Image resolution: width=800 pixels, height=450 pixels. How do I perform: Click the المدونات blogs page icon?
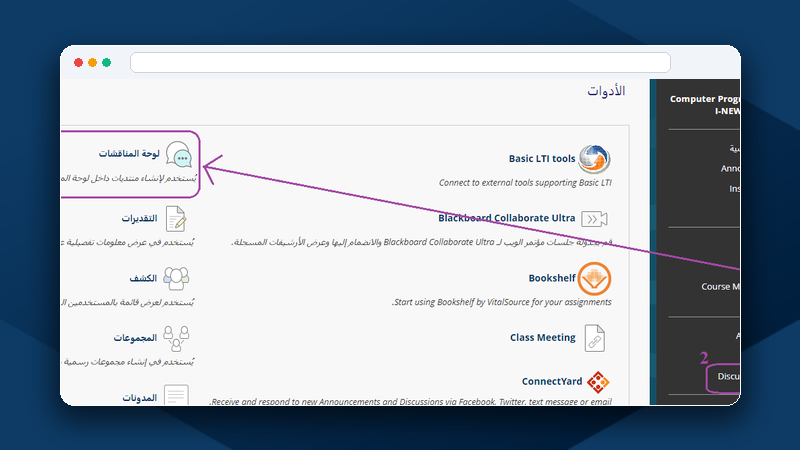click(x=177, y=395)
